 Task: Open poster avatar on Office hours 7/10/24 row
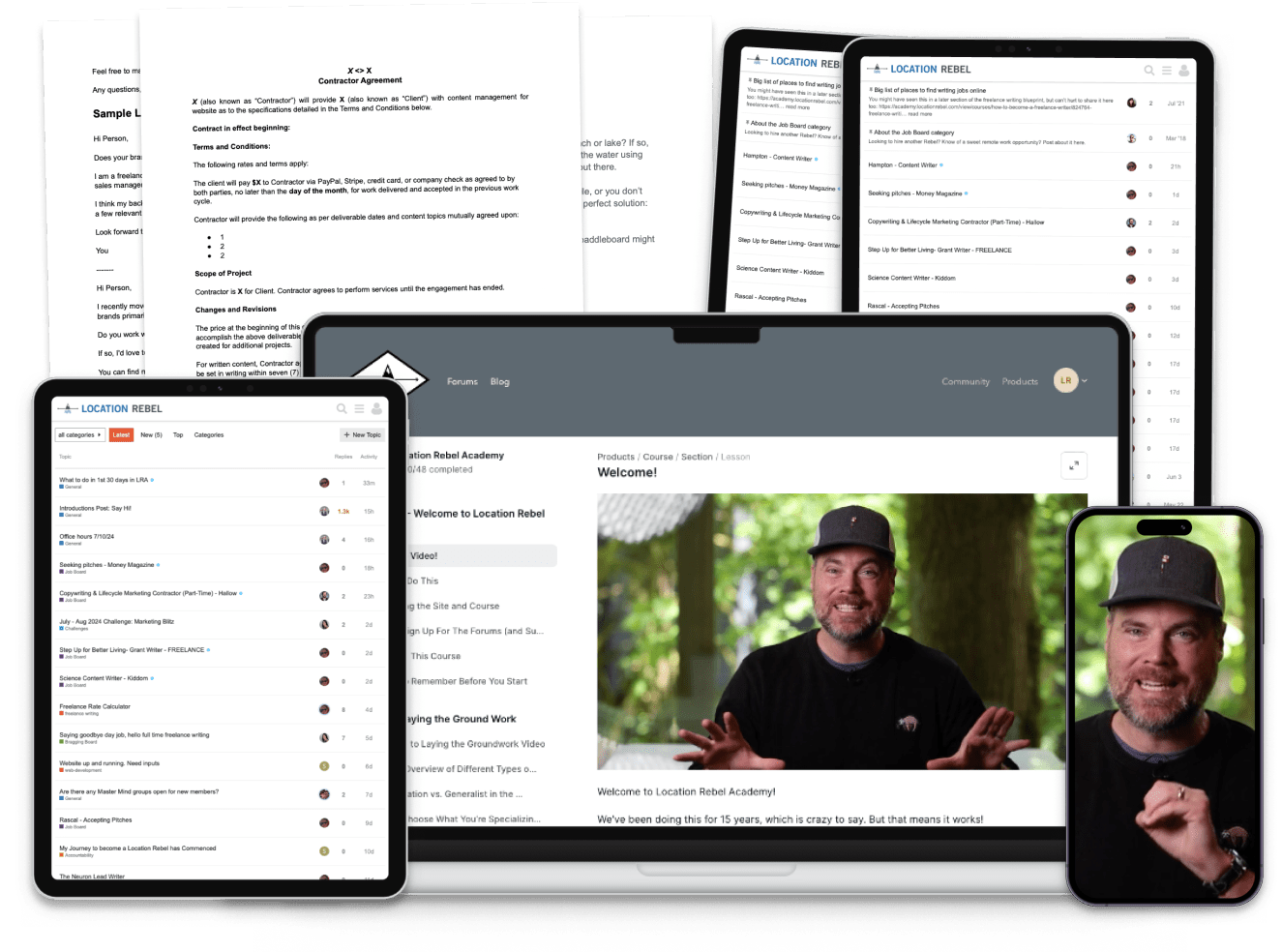point(324,539)
